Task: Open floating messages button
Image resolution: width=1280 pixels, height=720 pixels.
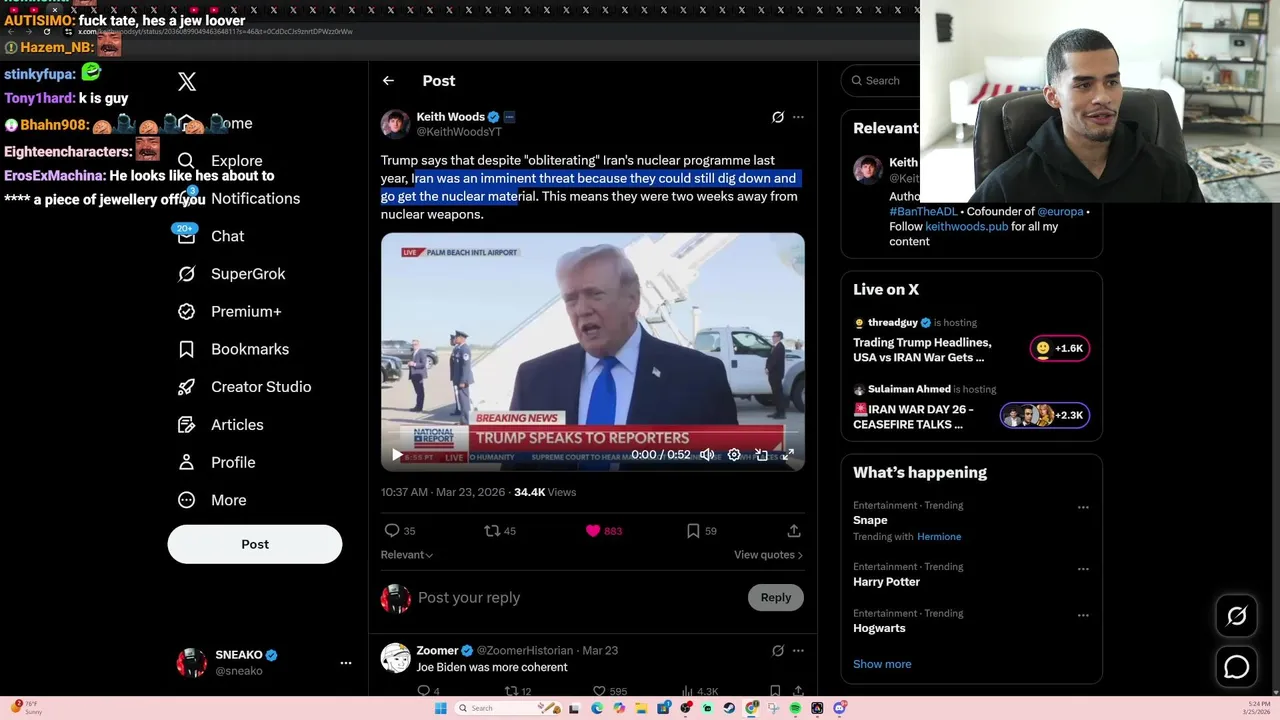Action: tap(1237, 667)
